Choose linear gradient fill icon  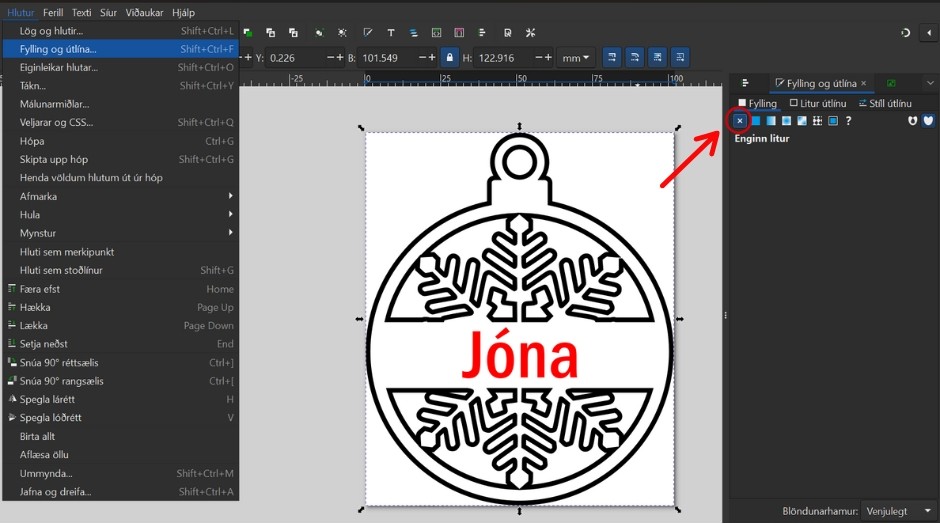771,121
